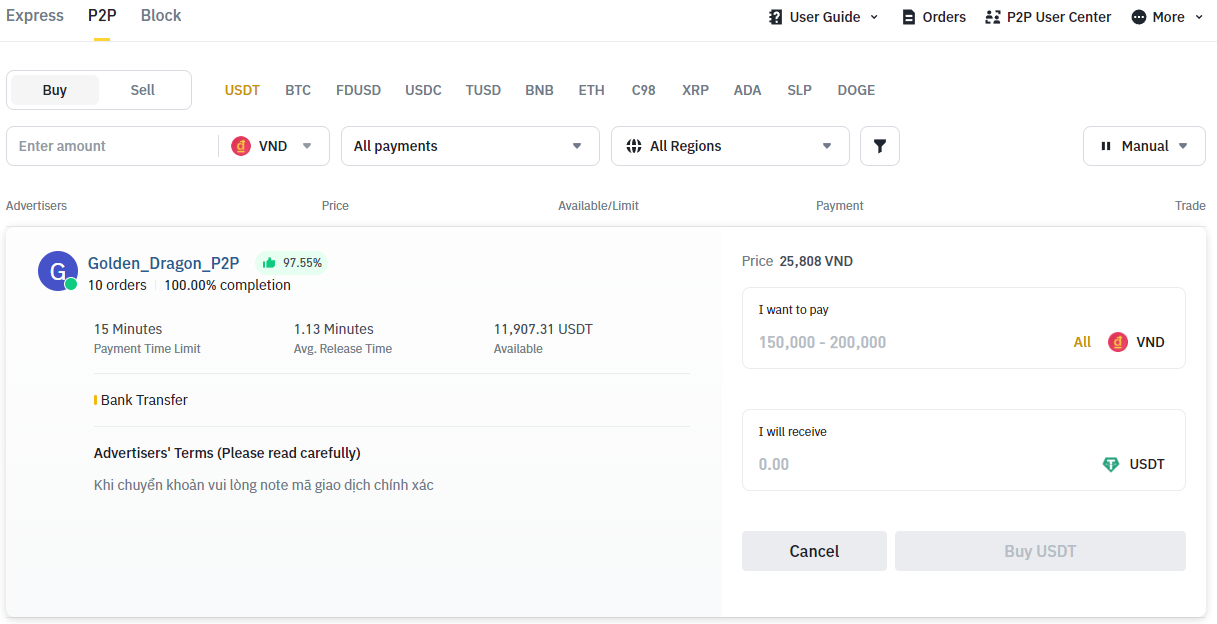Click the Advertisers column header
Image resolution: width=1217 pixels, height=624 pixels.
36,206
